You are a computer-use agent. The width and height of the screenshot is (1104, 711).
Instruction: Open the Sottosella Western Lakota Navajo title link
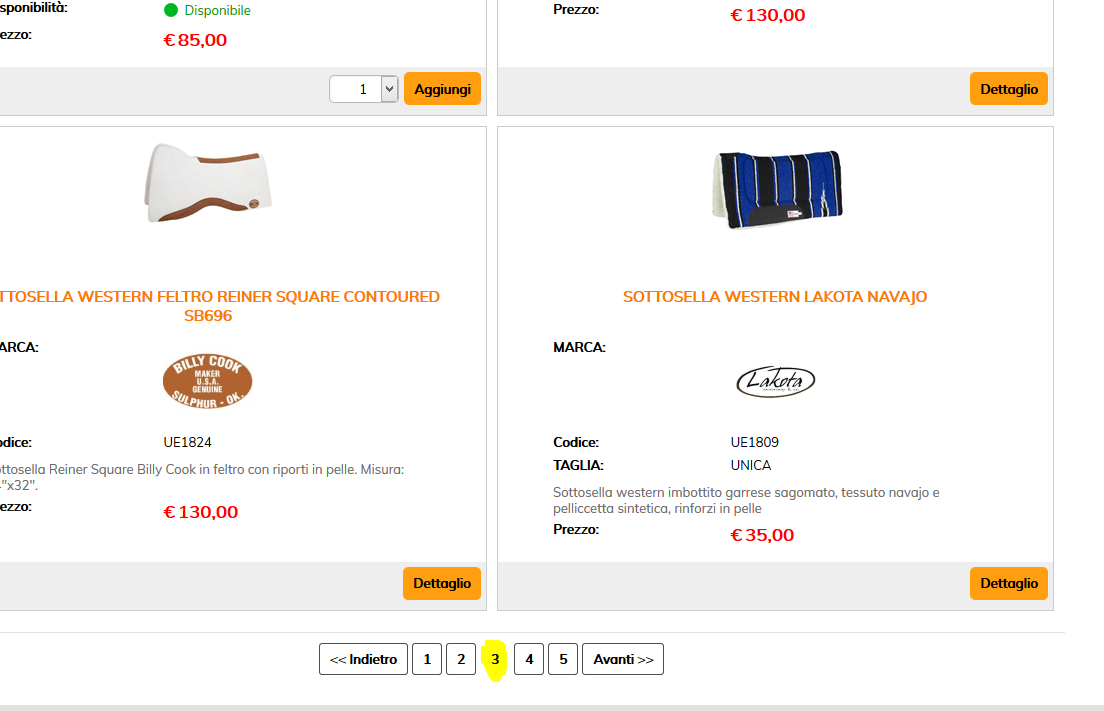pos(775,297)
